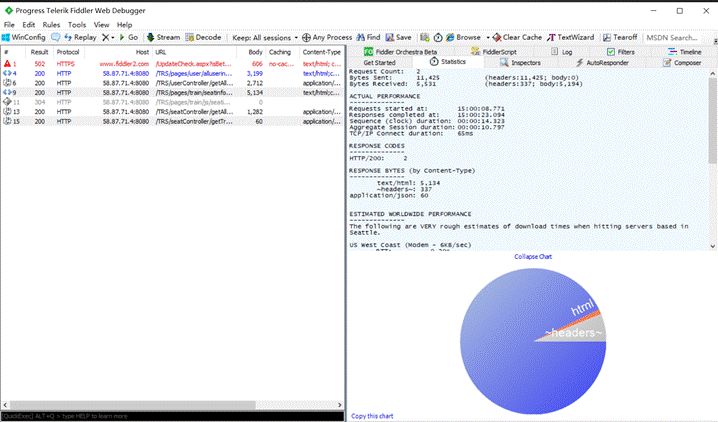
Task: Open the File menu
Action: point(9,25)
